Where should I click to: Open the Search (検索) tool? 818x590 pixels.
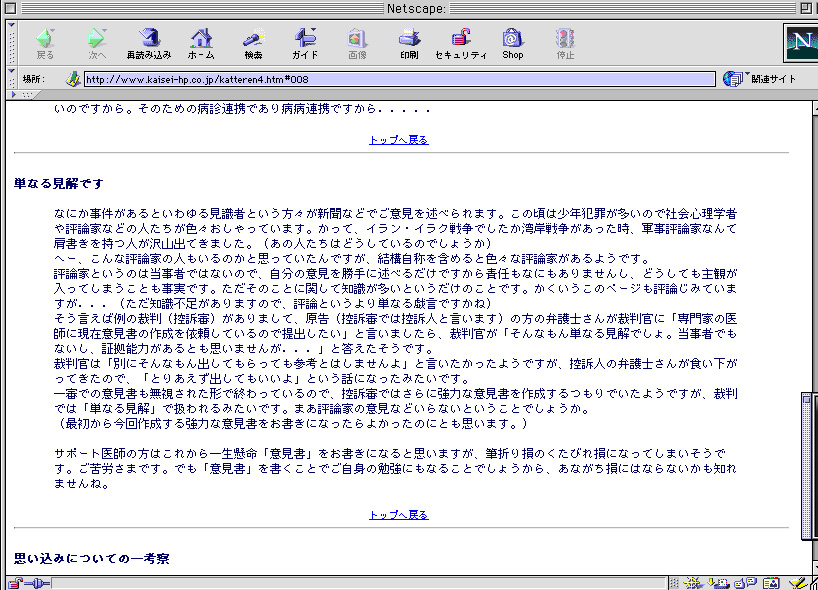[x=253, y=43]
